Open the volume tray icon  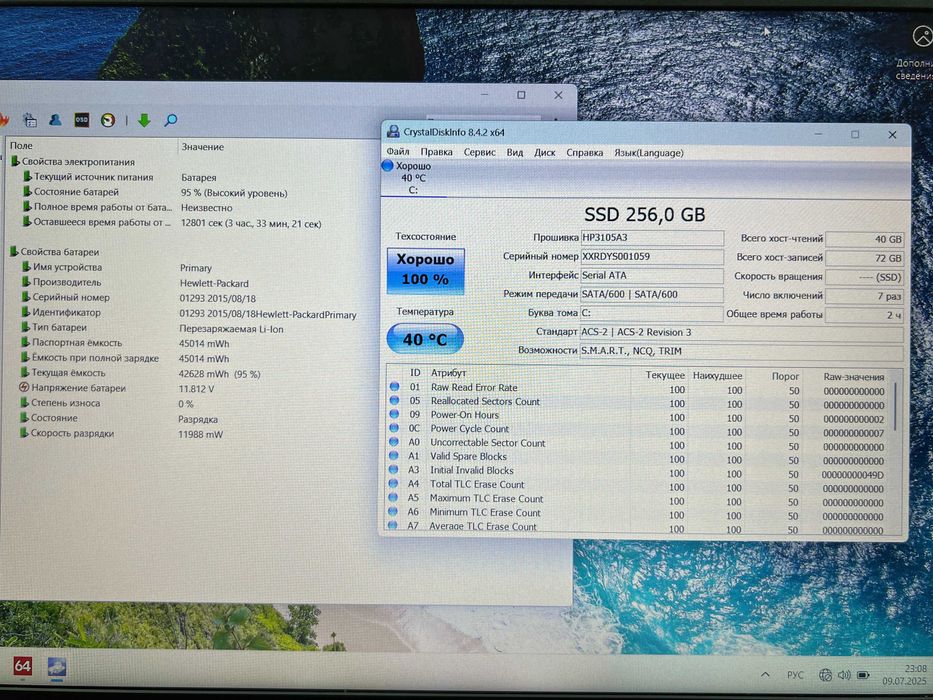coord(844,675)
